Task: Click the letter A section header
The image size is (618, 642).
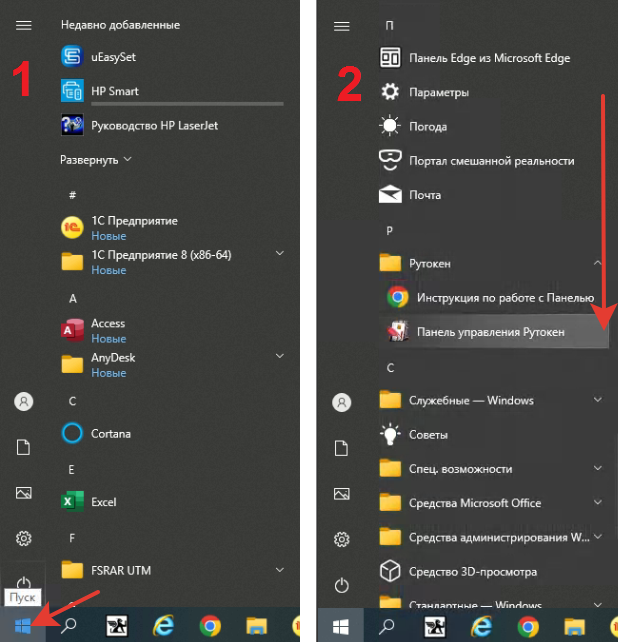Action: pyautogui.click(x=73, y=298)
